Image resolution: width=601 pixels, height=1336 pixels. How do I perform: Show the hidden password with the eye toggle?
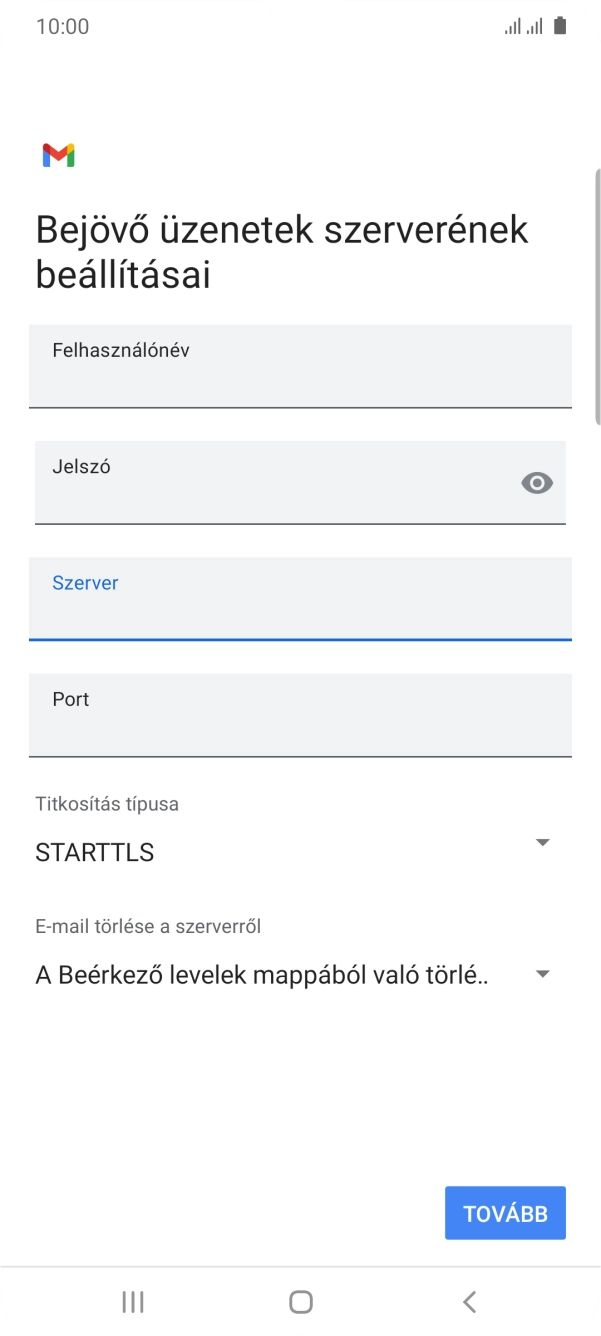pos(537,483)
